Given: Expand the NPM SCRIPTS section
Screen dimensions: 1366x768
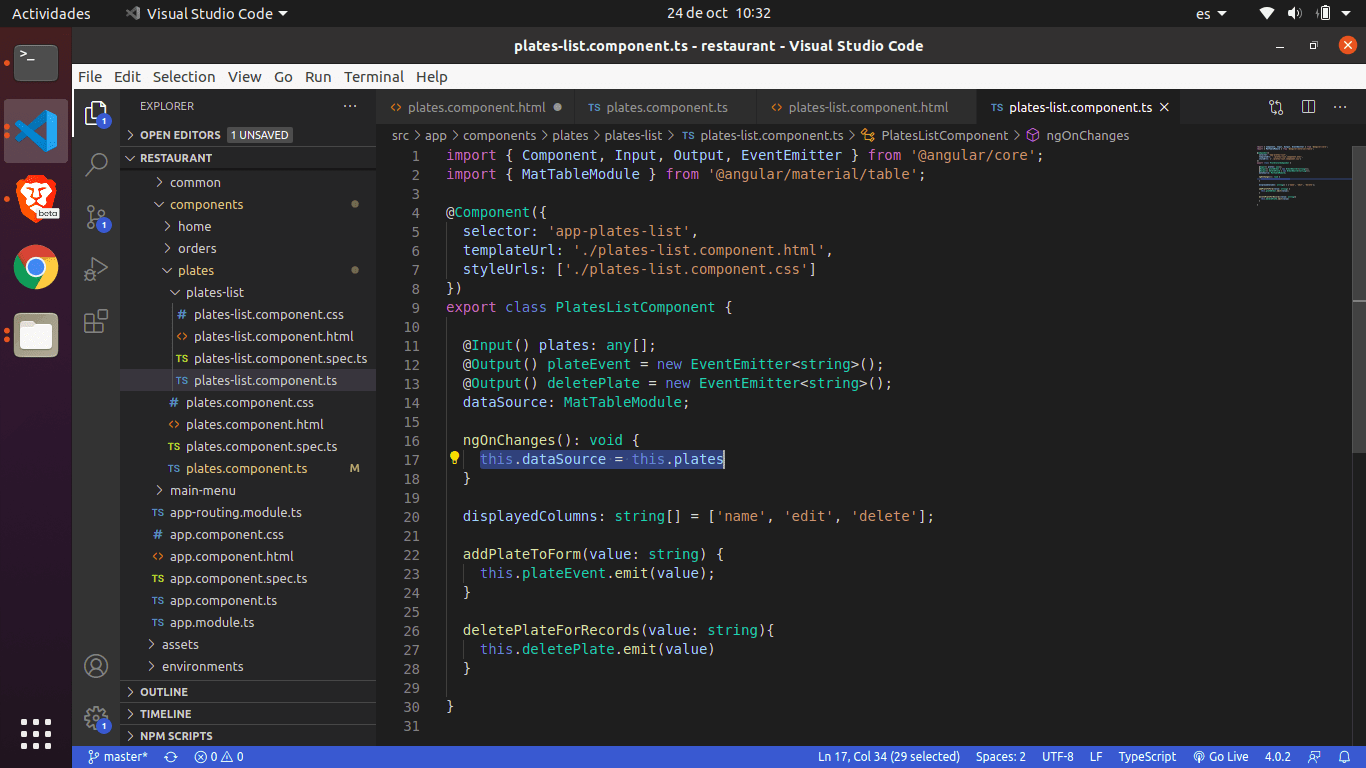Looking at the screenshot, I should point(175,736).
